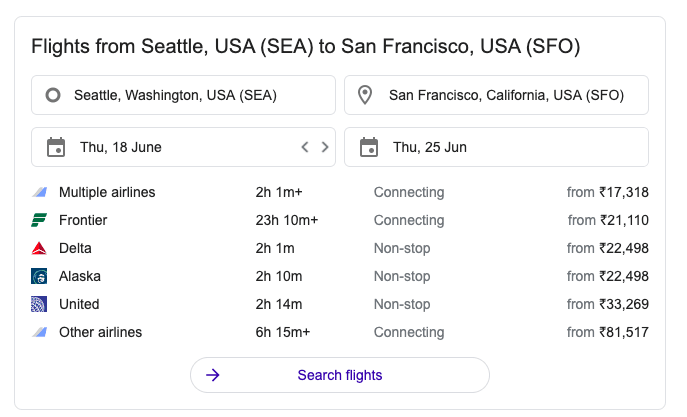Go to previous departure date with left chevron

(305, 147)
